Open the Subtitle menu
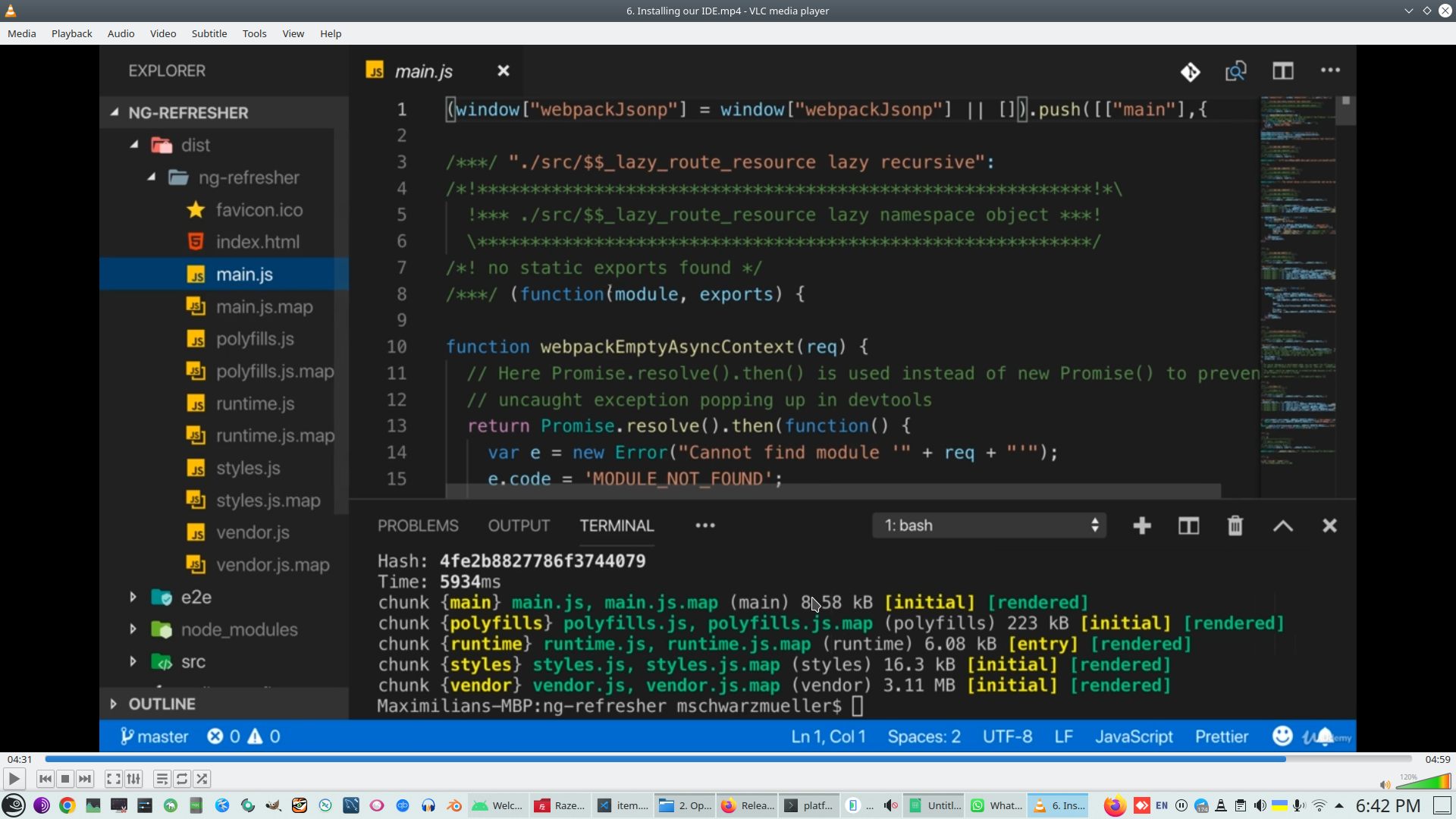The height and width of the screenshot is (819, 1456). point(209,33)
